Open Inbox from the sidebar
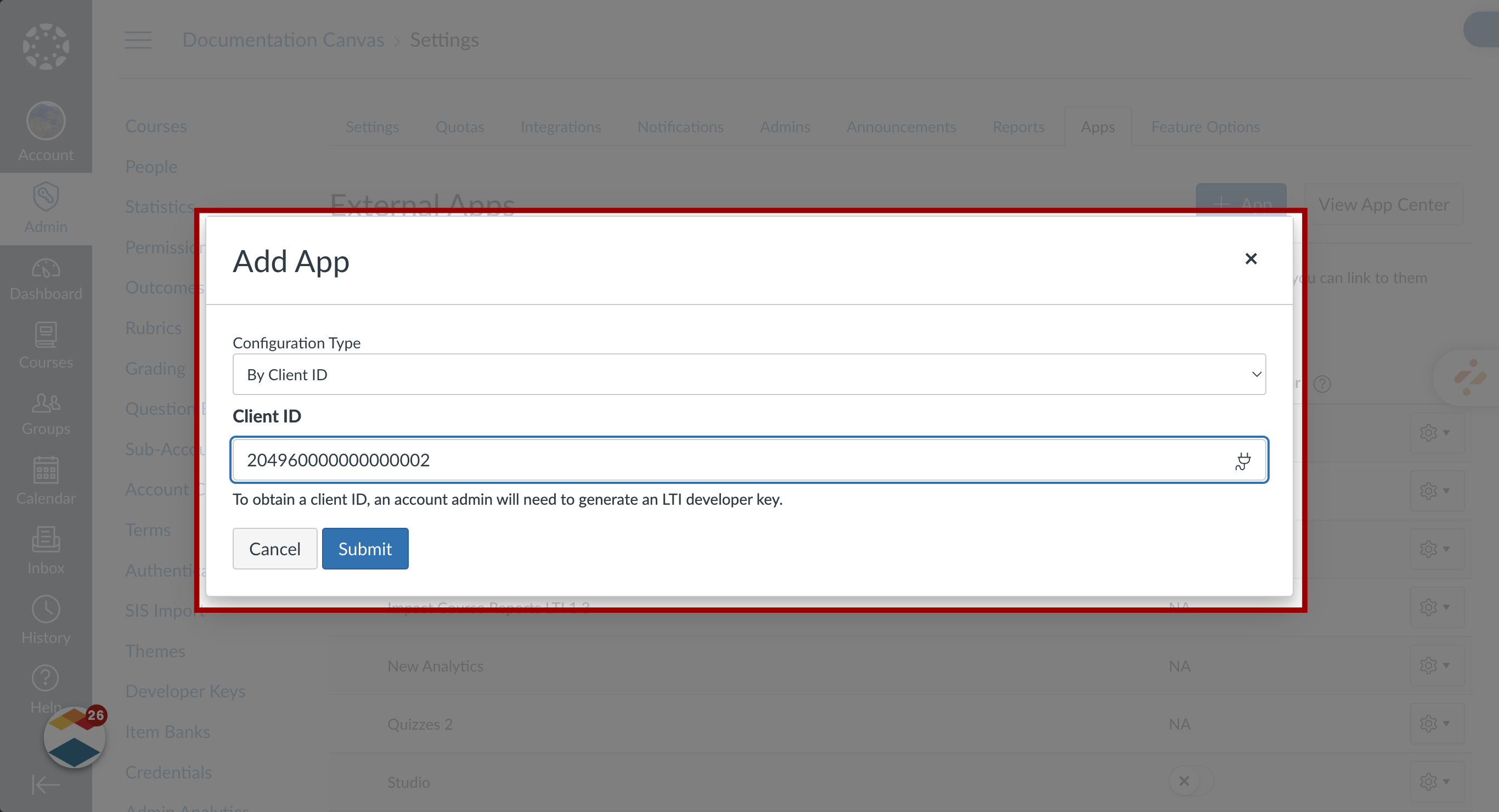 point(46,550)
